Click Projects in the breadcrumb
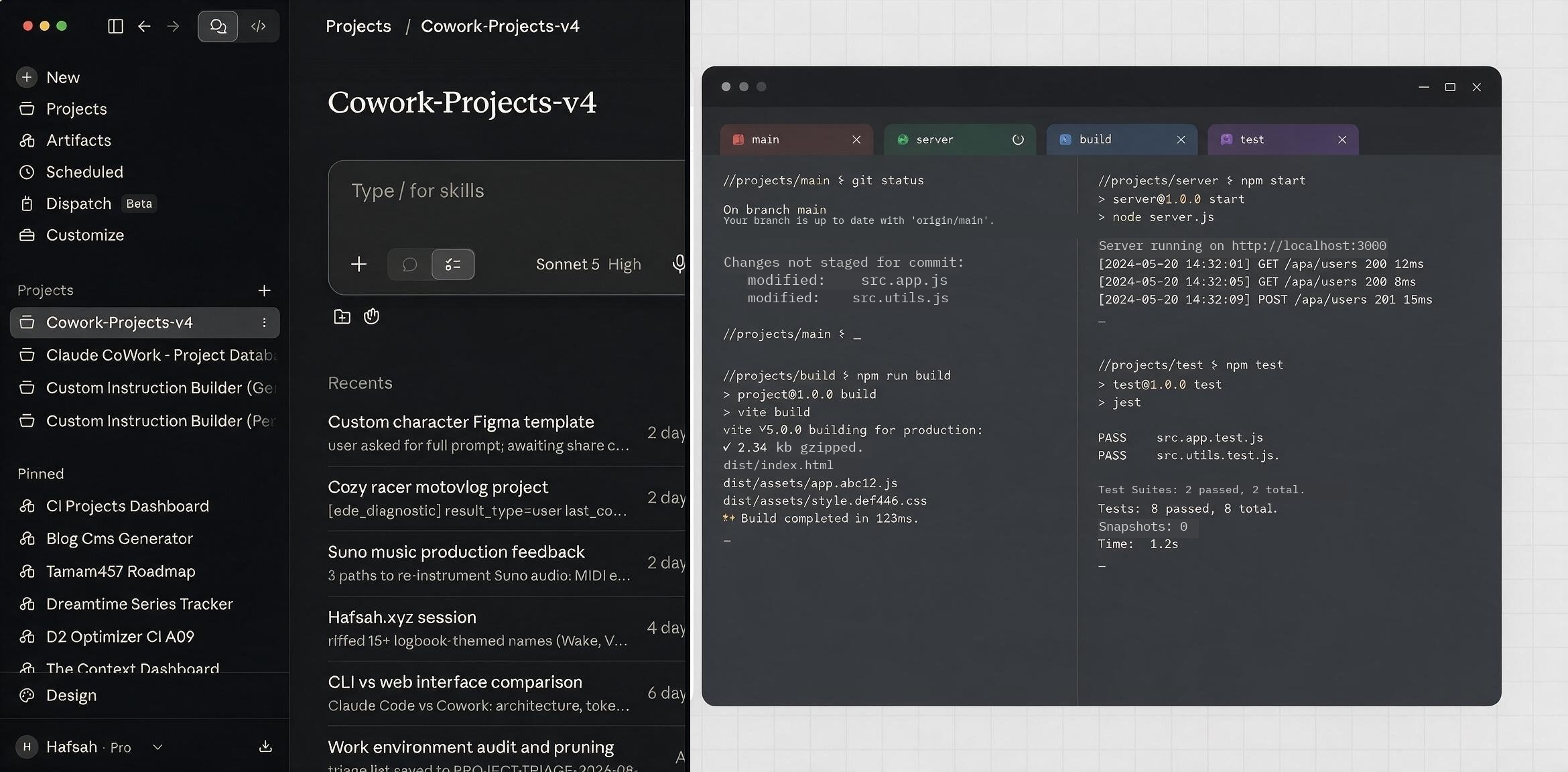Image resolution: width=1568 pixels, height=772 pixels. (x=358, y=26)
